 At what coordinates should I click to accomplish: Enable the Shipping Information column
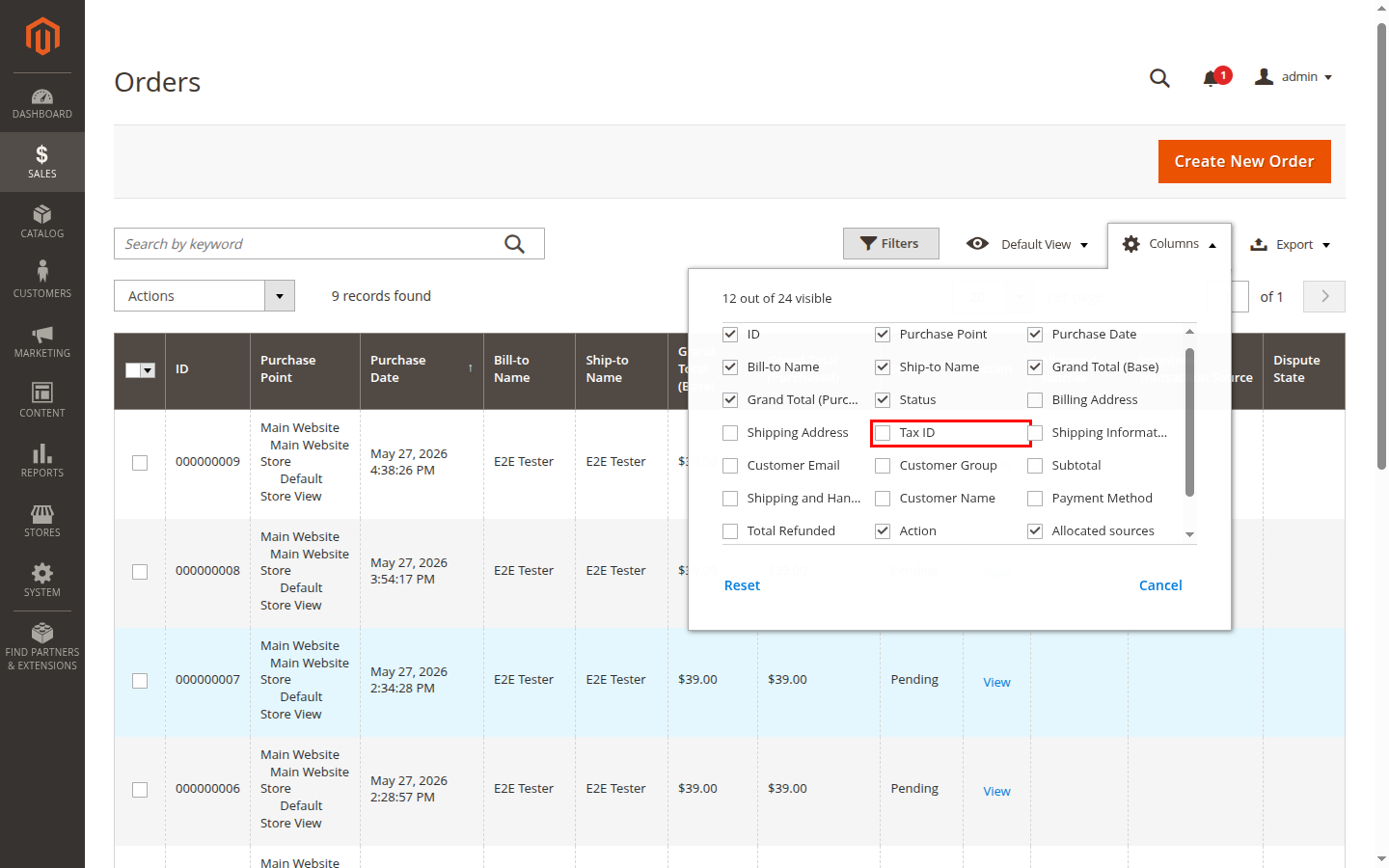pos(1035,433)
